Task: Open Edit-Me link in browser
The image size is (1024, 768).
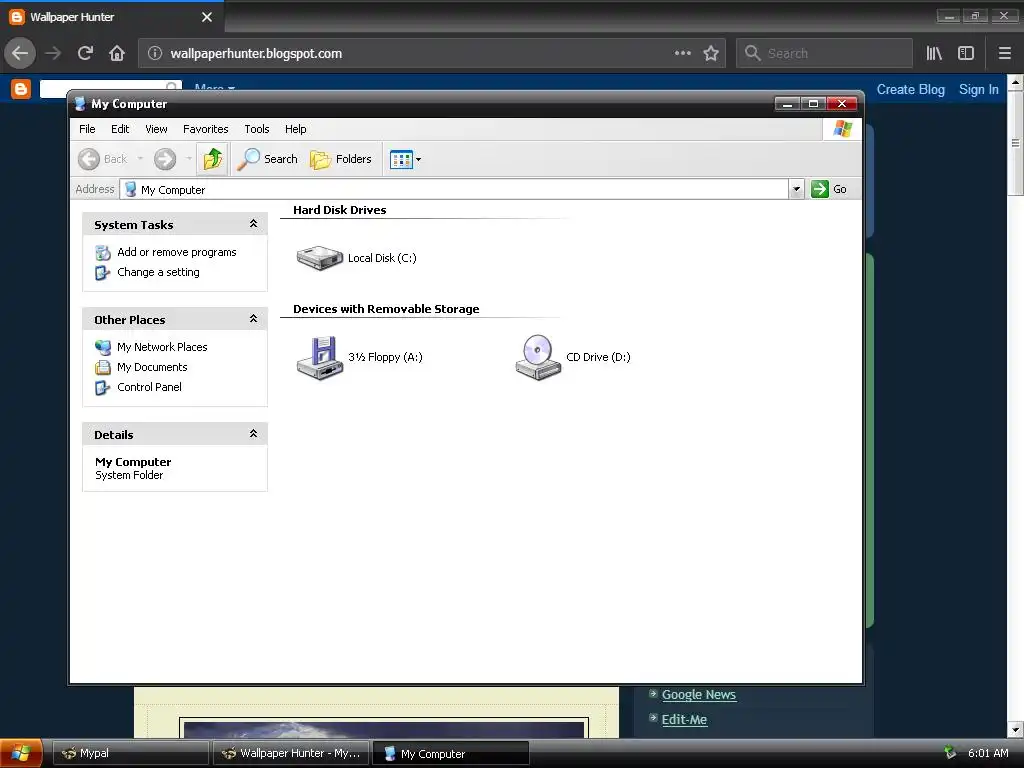Action: [684, 720]
